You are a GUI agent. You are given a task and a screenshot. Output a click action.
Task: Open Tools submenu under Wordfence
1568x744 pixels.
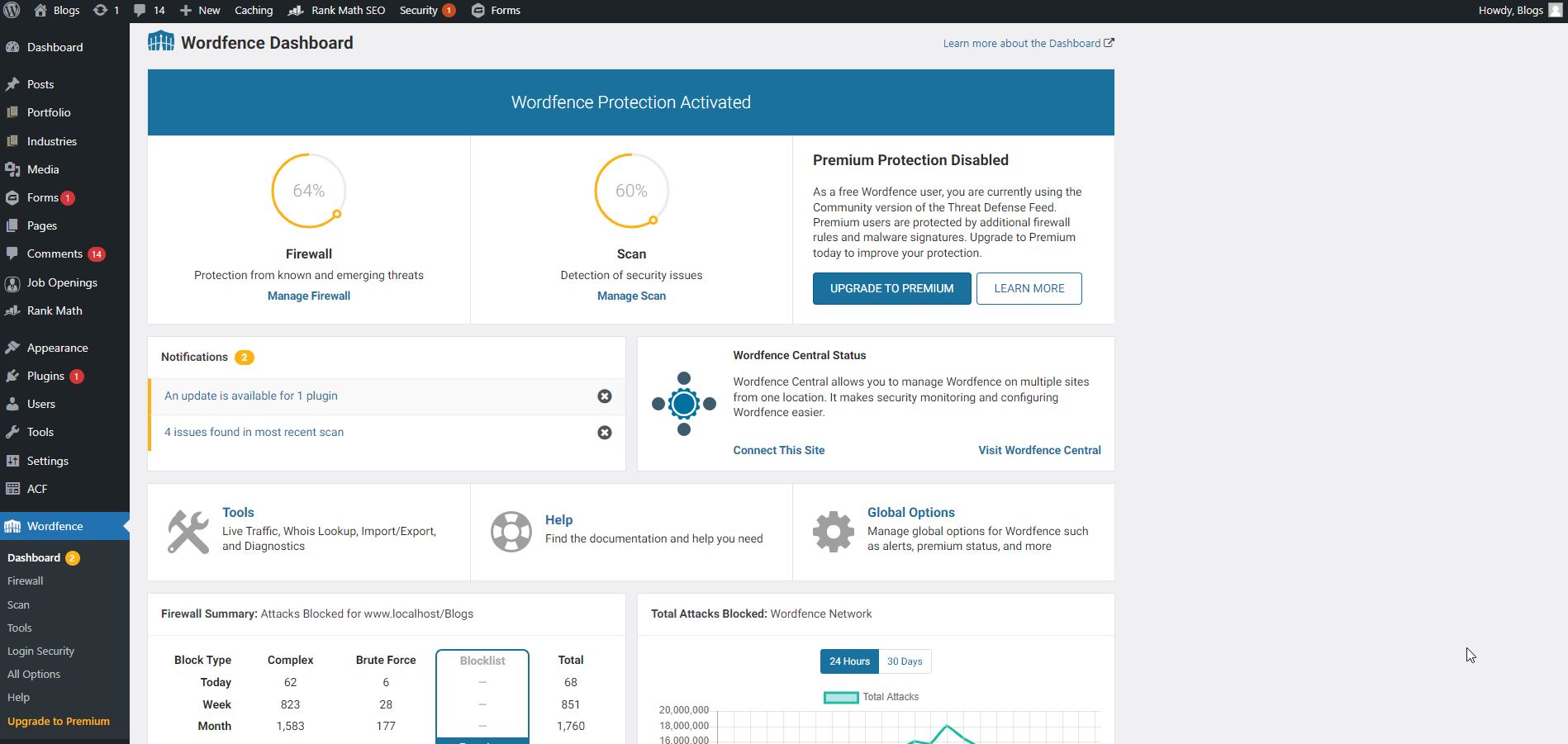pos(20,628)
